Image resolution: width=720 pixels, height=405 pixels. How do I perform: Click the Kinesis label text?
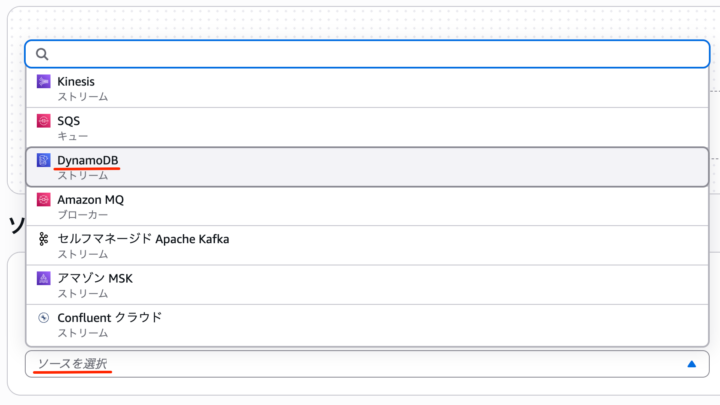[x=76, y=81]
